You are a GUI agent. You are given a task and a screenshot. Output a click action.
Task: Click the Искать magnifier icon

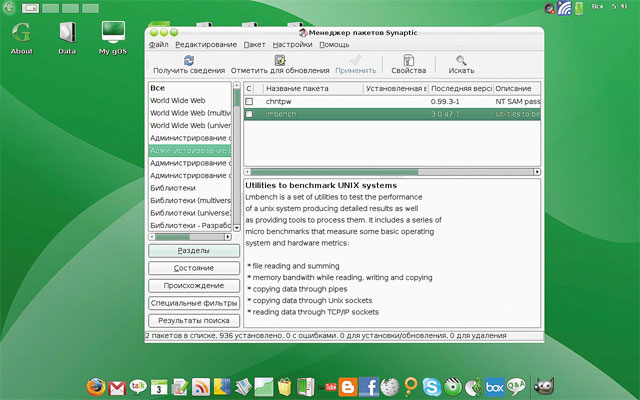(461, 60)
